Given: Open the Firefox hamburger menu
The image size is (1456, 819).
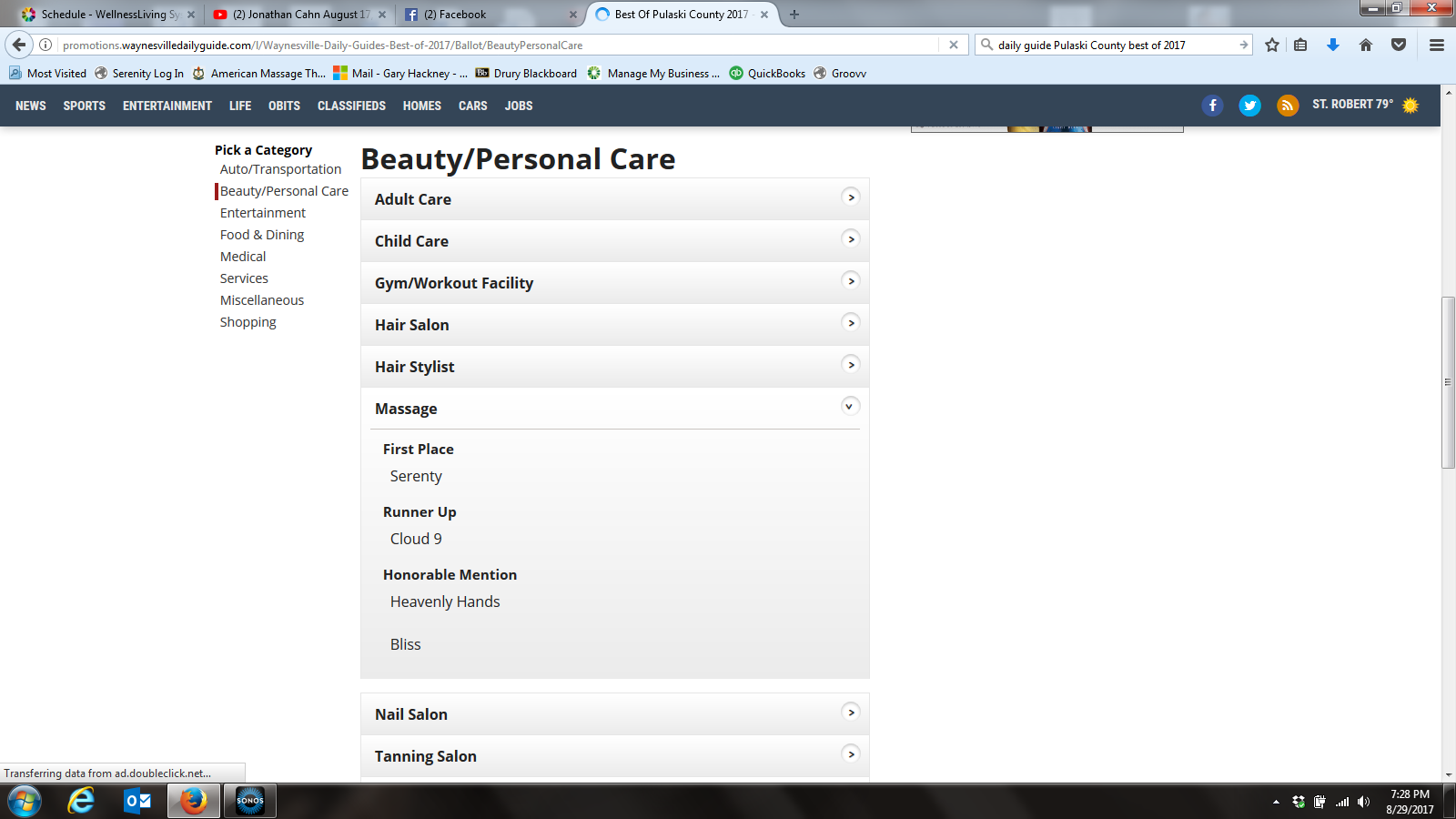Looking at the screenshot, I should (x=1437, y=45).
